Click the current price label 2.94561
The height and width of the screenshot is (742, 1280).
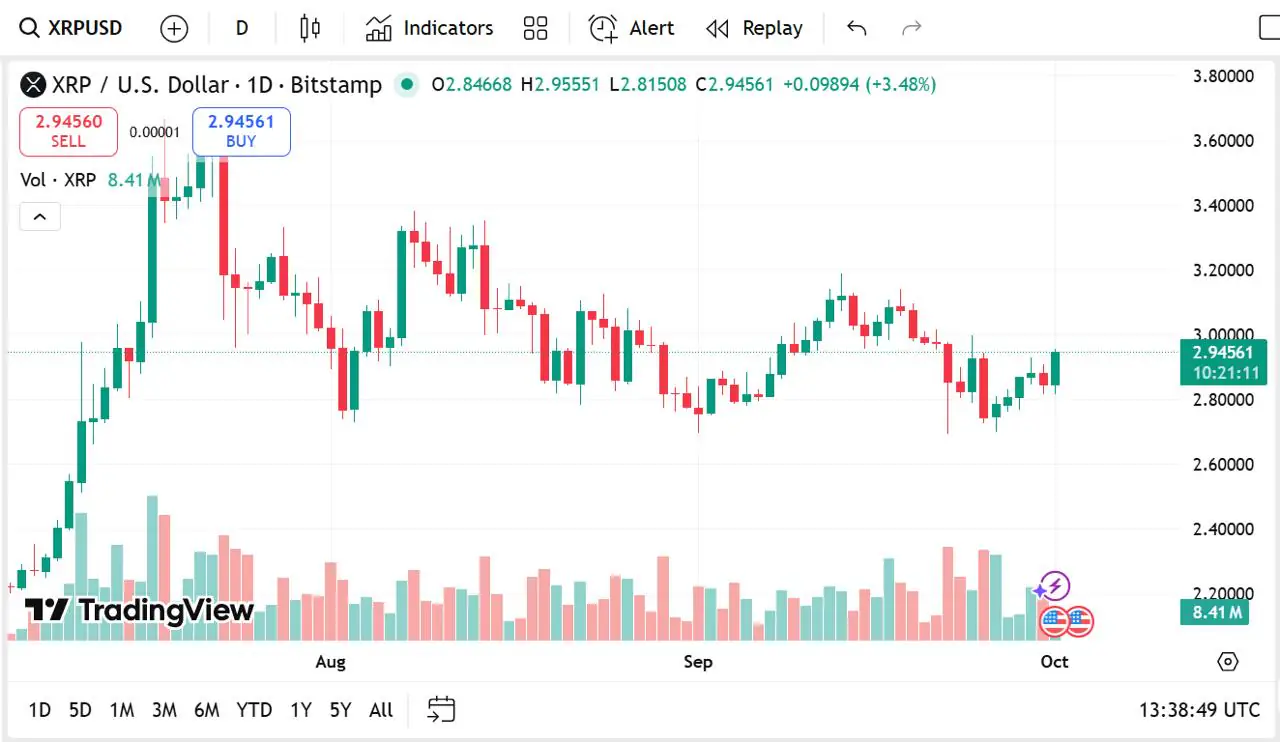tap(1222, 352)
